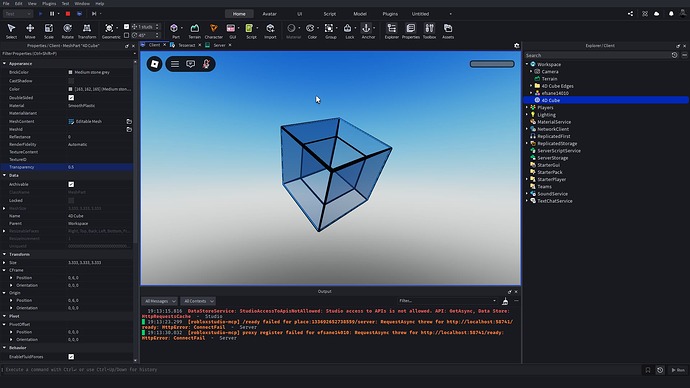The width and height of the screenshot is (690, 388).
Task: Click the Group tool icon
Action: pyautogui.click(x=329, y=28)
